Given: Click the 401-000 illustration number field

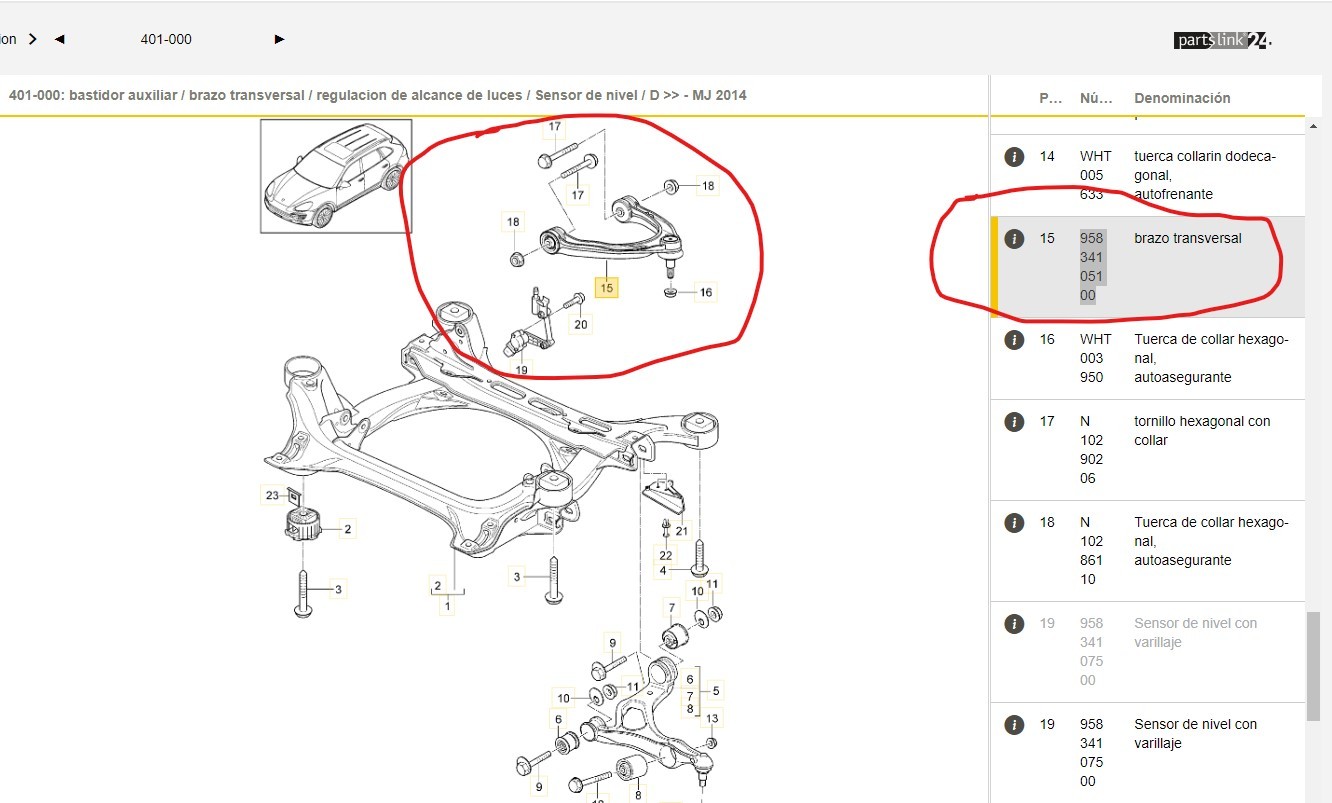Looking at the screenshot, I should pyautogui.click(x=166, y=39).
